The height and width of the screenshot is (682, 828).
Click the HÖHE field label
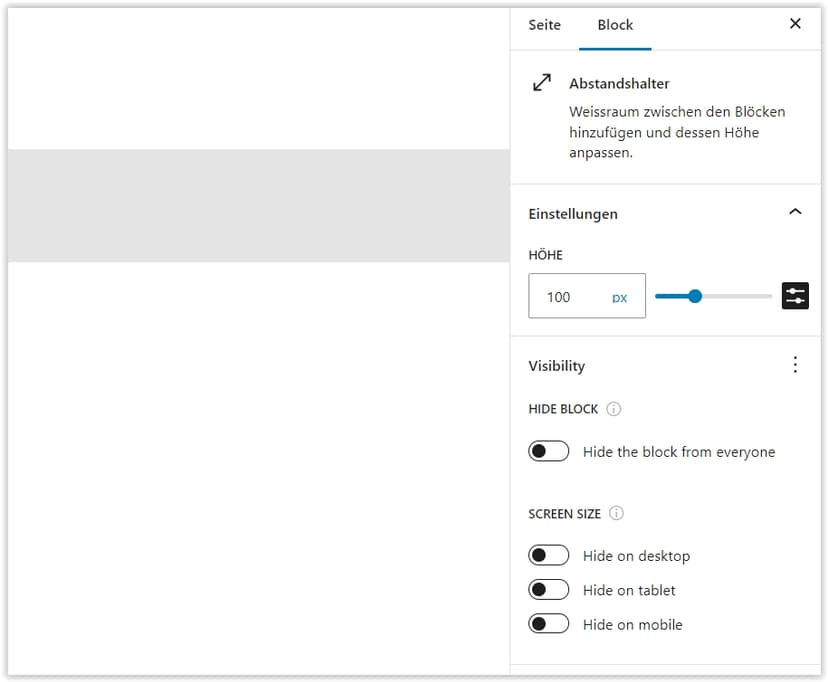coord(545,255)
